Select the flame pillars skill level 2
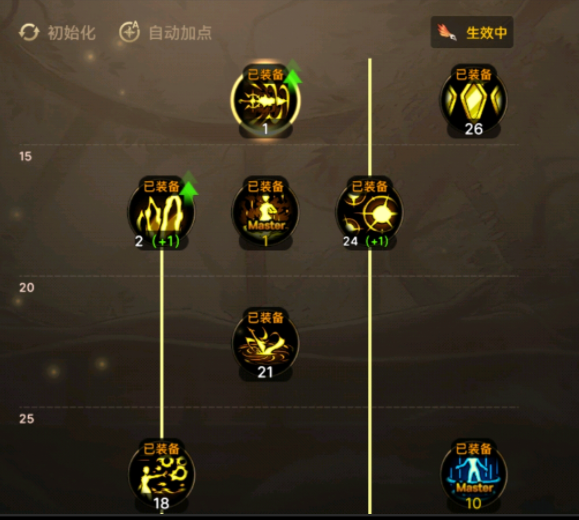This screenshot has width=579, height=520. coord(161,212)
